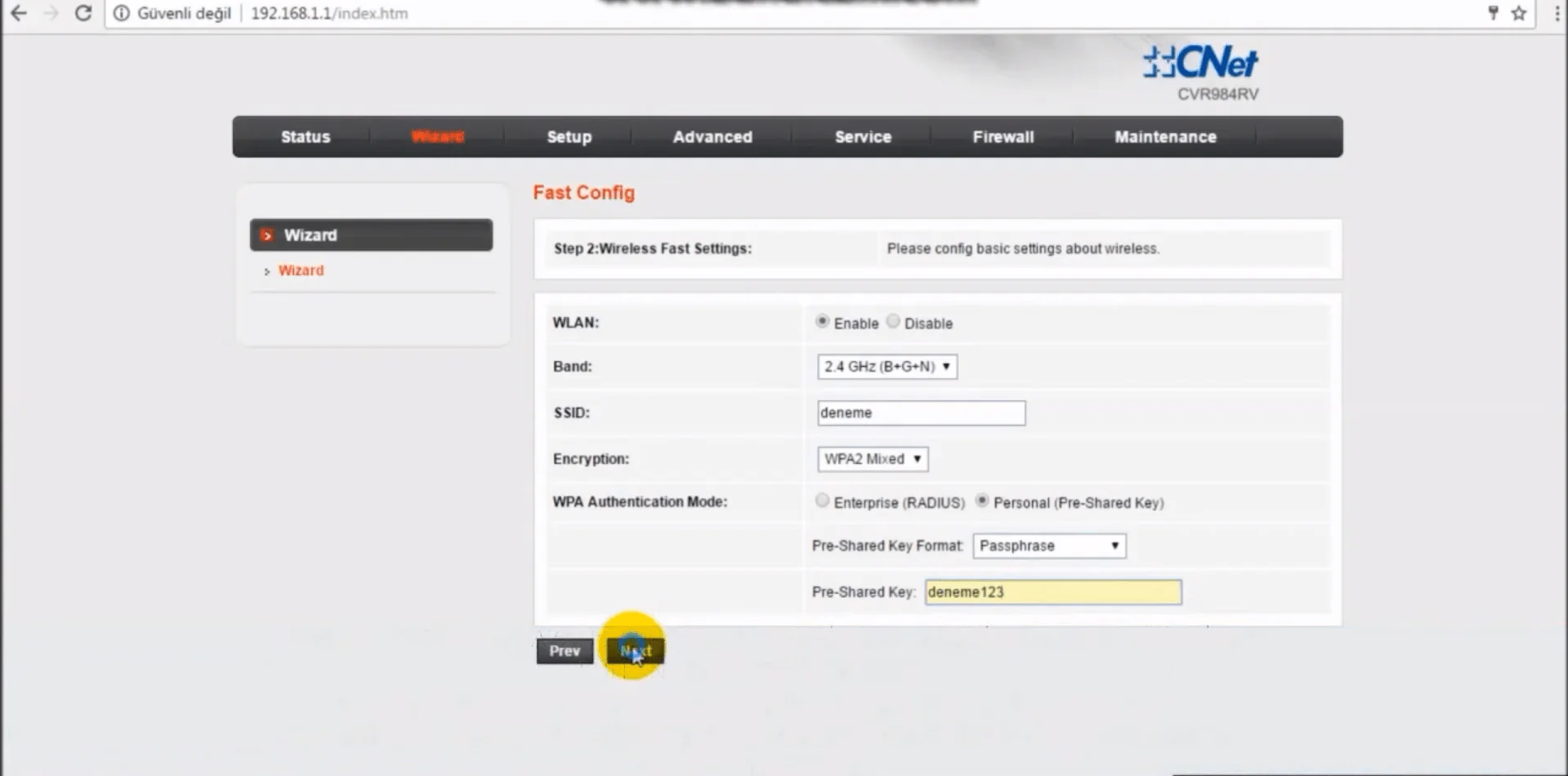Click the 'SSID:' label

572,413
